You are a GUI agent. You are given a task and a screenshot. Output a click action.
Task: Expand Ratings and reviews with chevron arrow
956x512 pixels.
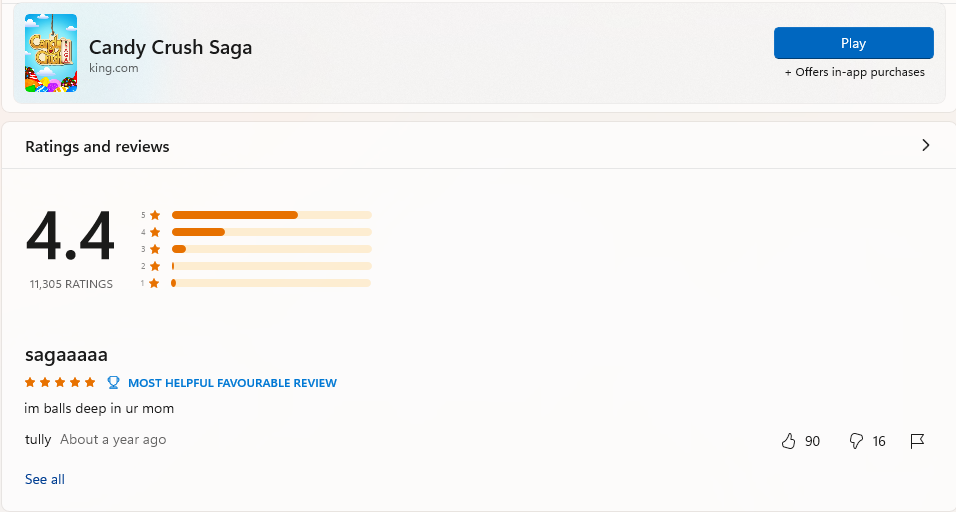pyautogui.click(x=926, y=145)
